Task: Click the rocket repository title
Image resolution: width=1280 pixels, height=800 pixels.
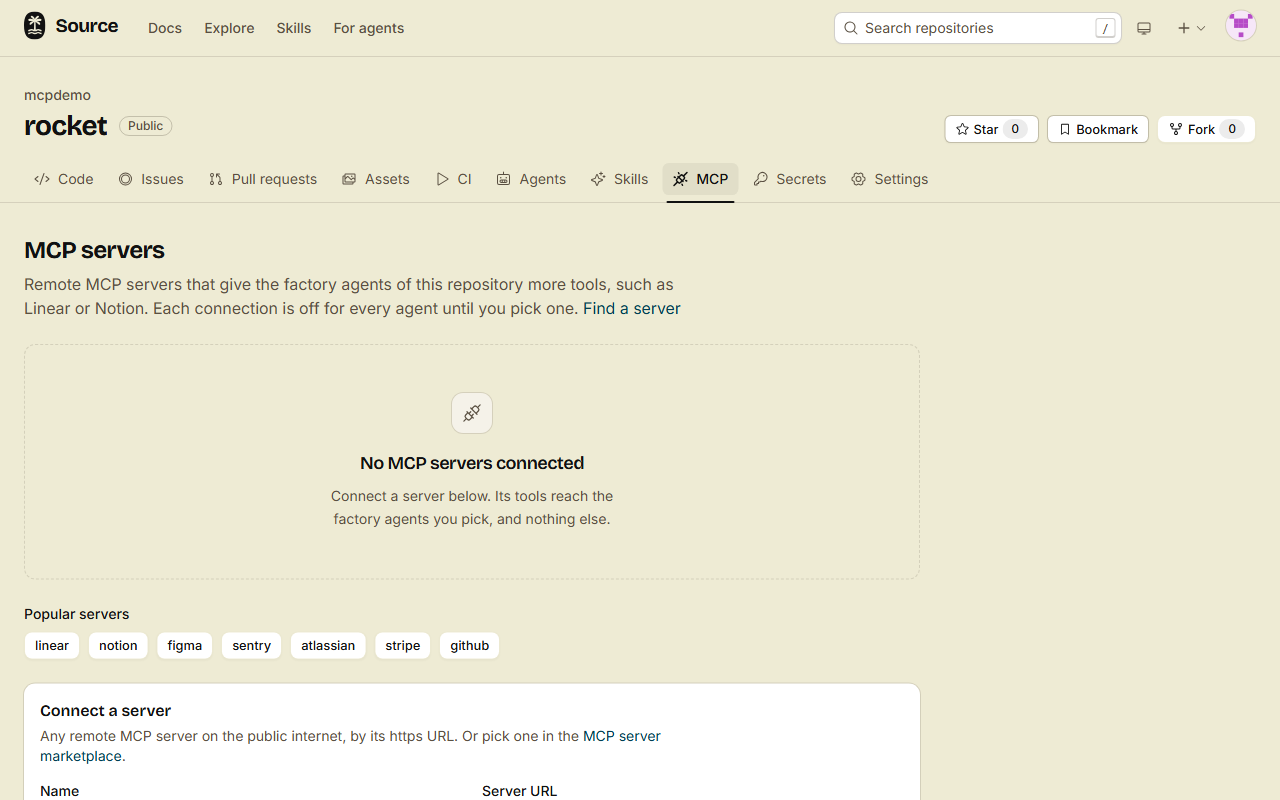Action: click(65, 126)
